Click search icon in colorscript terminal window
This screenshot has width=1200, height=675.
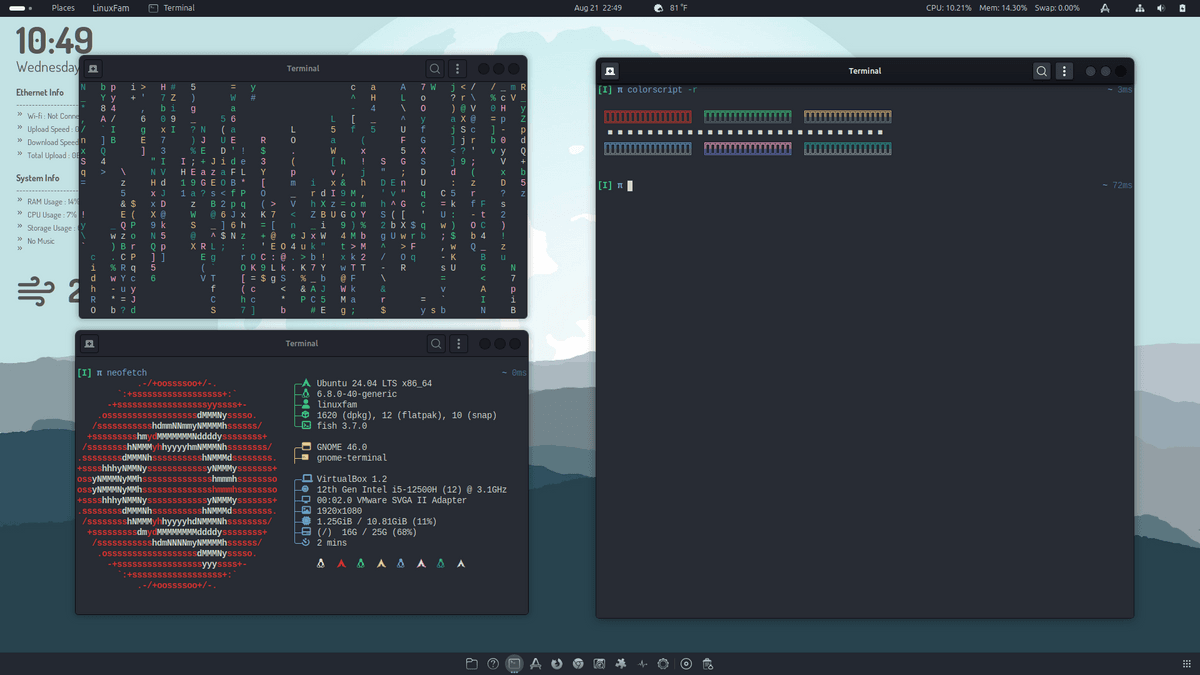tap(1042, 71)
